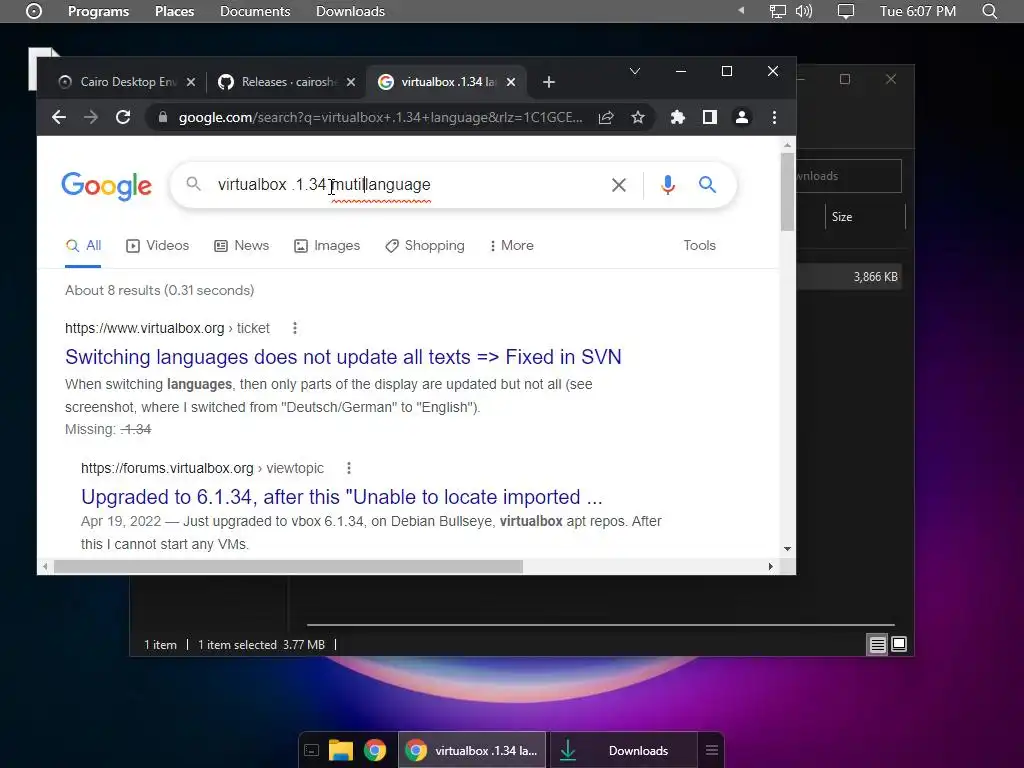Open 'Switching languages does not update' result

click(343, 357)
